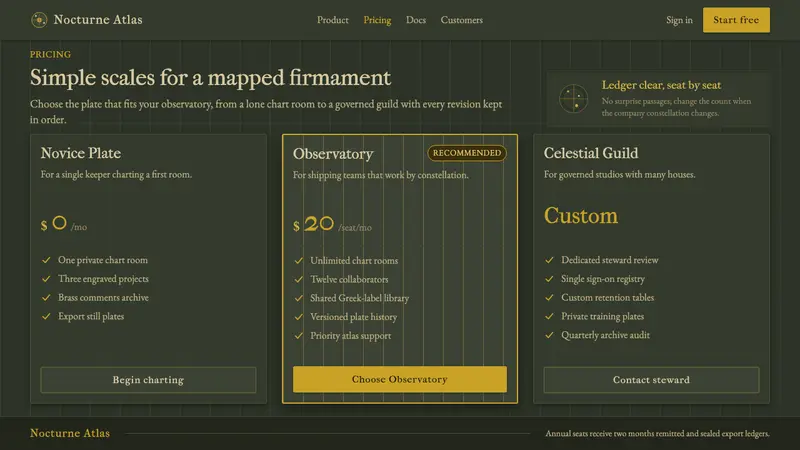Click the text 'Versioned plate history'

354,317
